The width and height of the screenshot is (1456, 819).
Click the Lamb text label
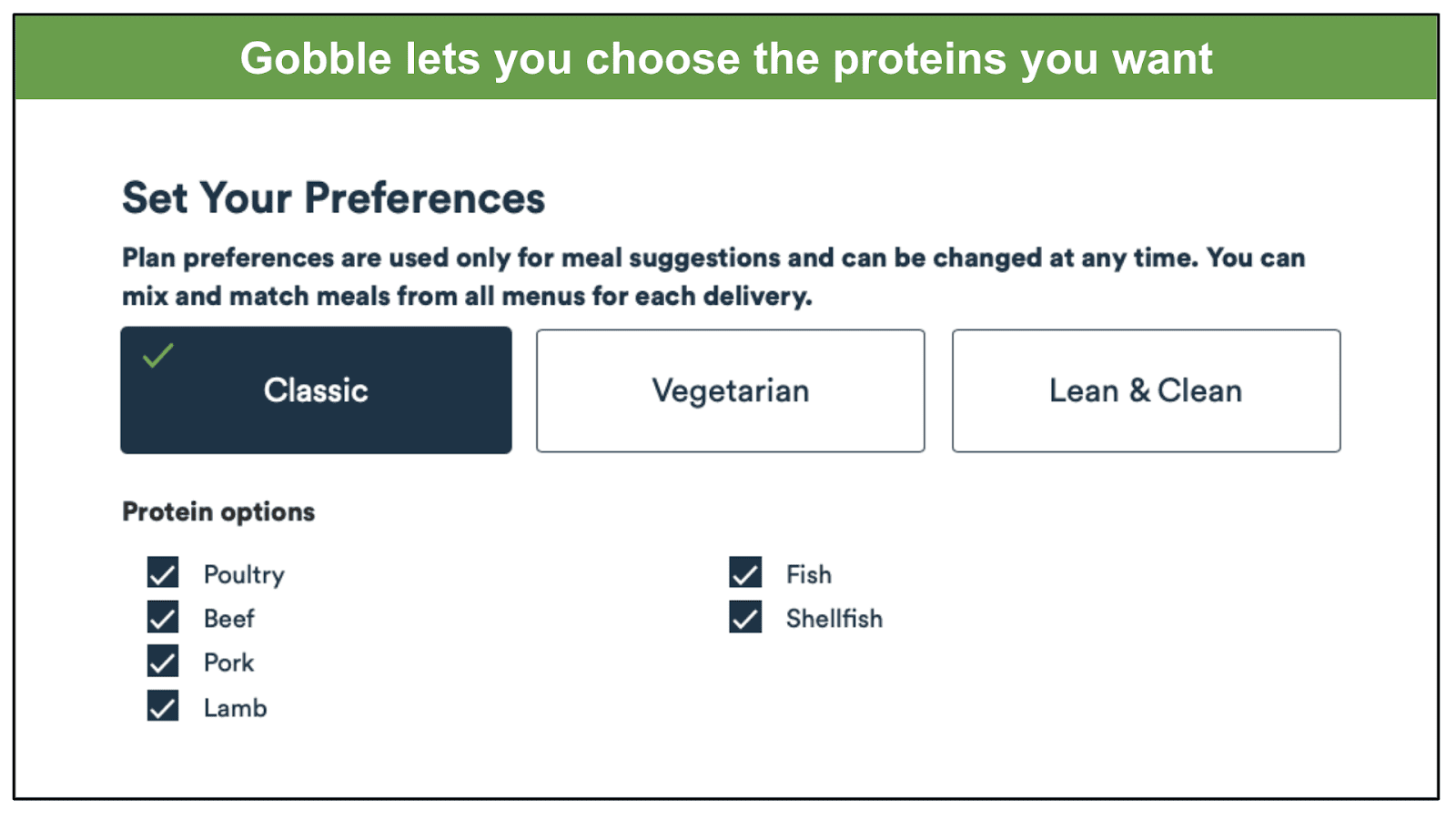tap(235, 708)
